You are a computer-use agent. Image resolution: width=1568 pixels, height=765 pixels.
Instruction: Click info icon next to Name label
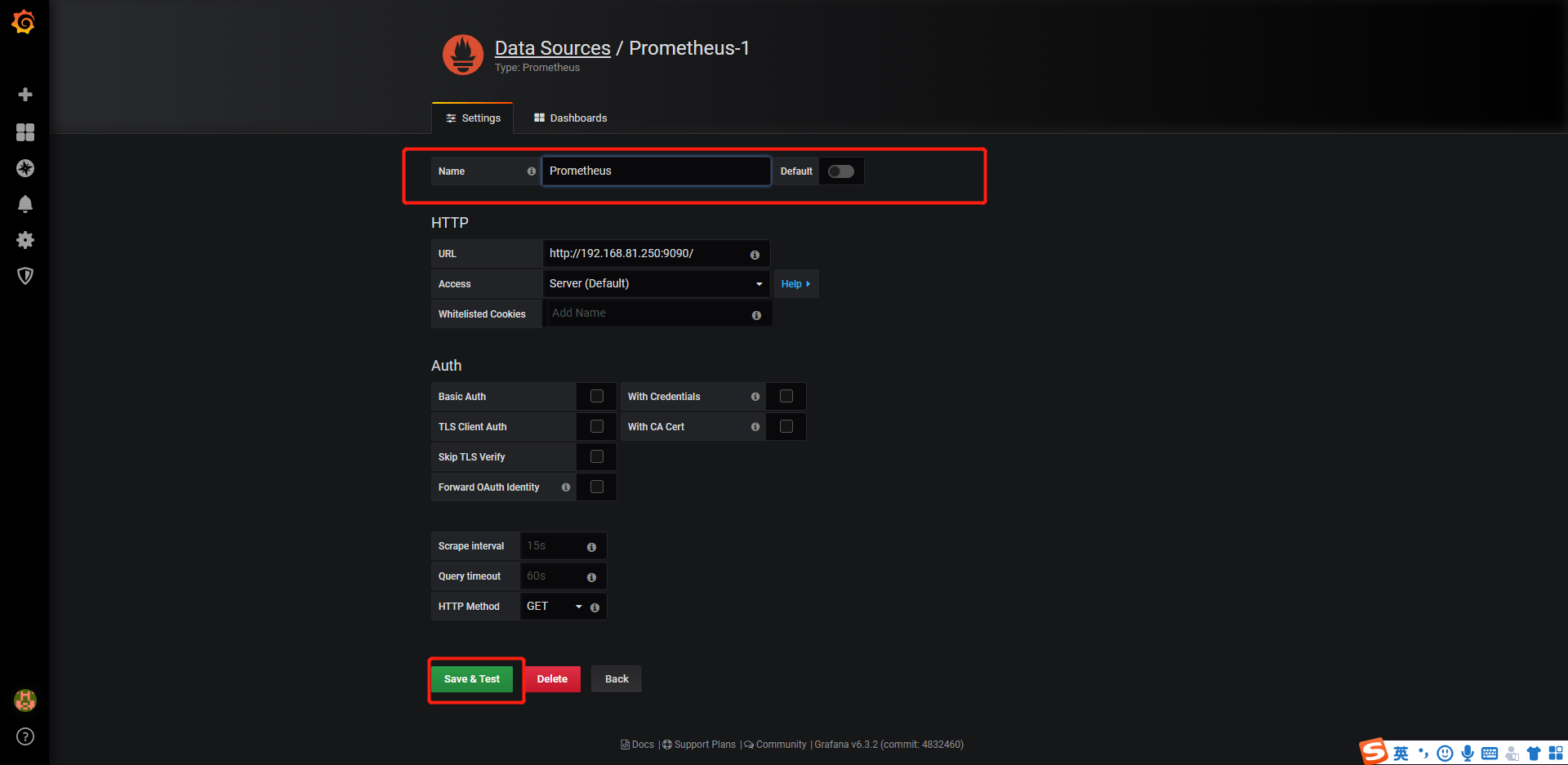pos(532,171)
